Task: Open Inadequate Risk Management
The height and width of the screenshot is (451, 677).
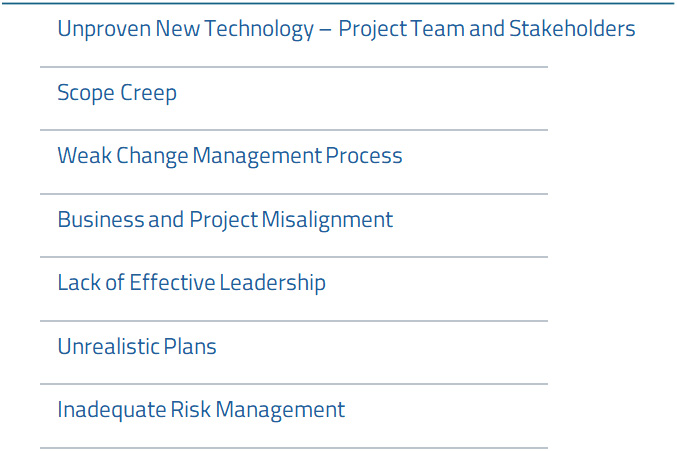Action: coord(201,410)
